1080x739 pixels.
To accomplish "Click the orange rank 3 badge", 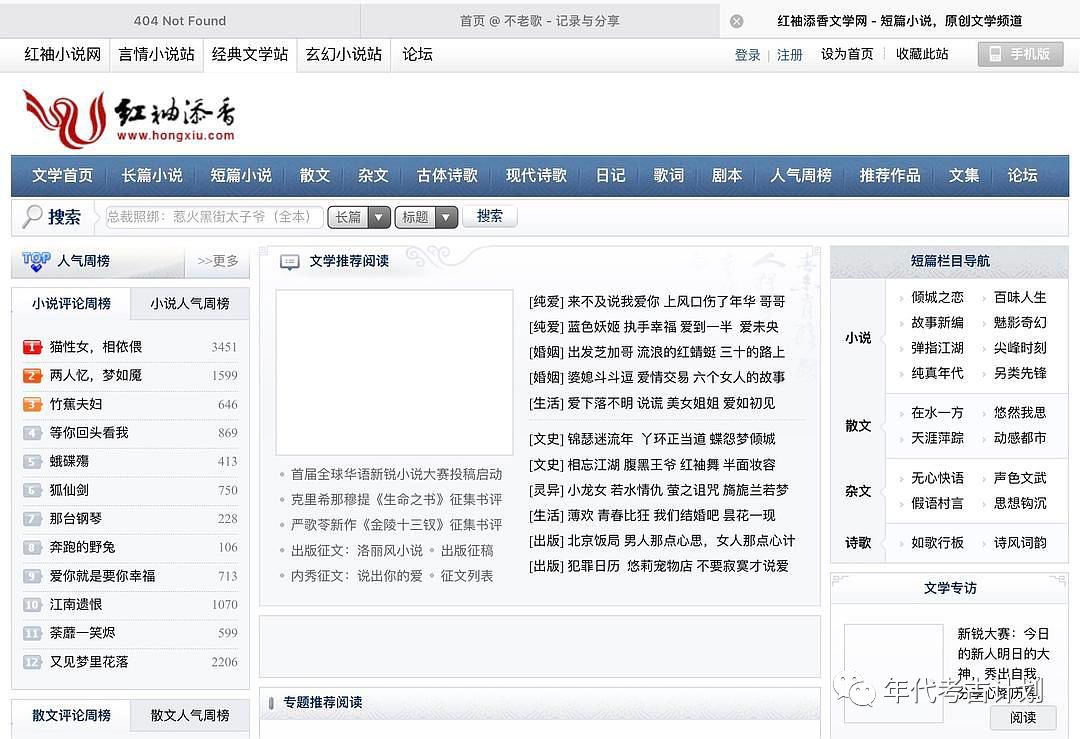I will [x=32, y=405].
